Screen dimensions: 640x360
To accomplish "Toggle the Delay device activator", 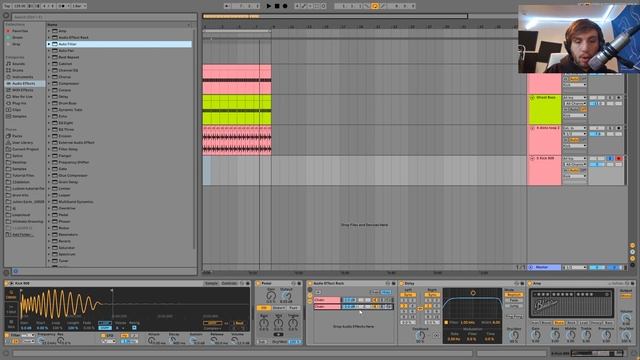I will 402,283.
